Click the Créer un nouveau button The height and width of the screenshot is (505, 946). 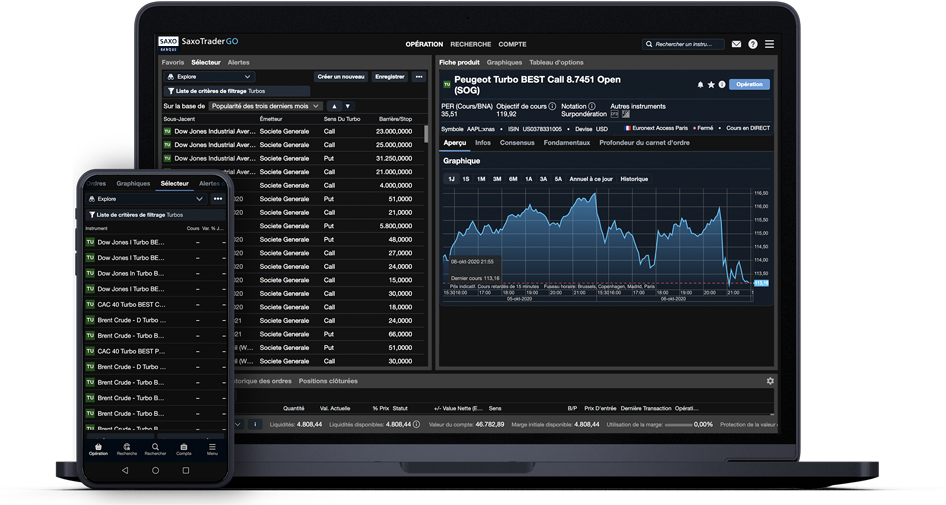[341, 77]
